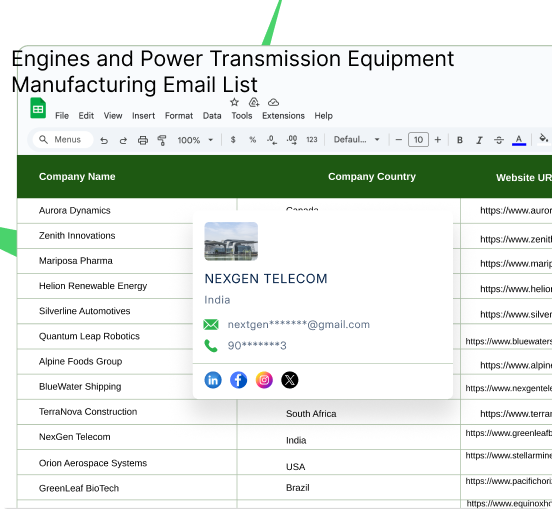Select the Aurora Dynamics cell
552x509 pixels.
[75, 210]
